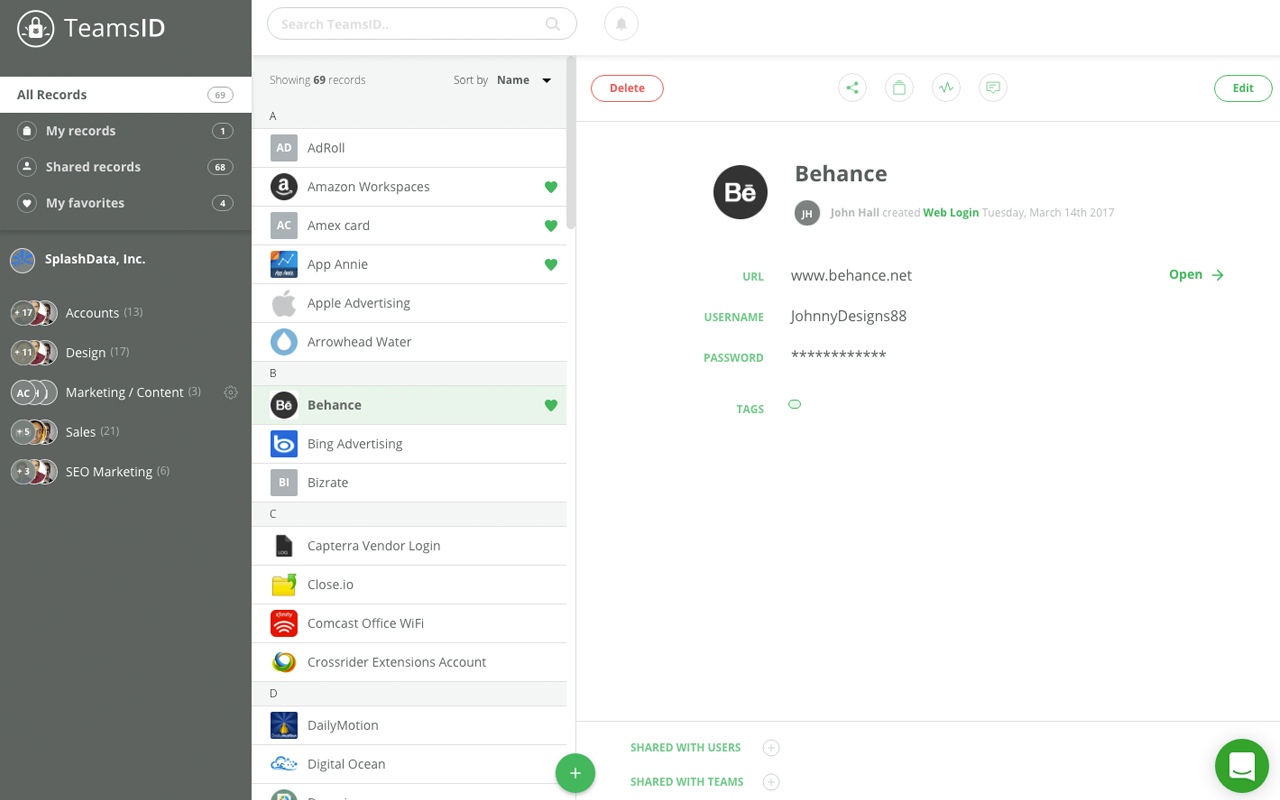Viewport: 1280px width, 800px height.
Task: Select the Crossrider Extensions Account record
Action: click(x=409, y=662)
